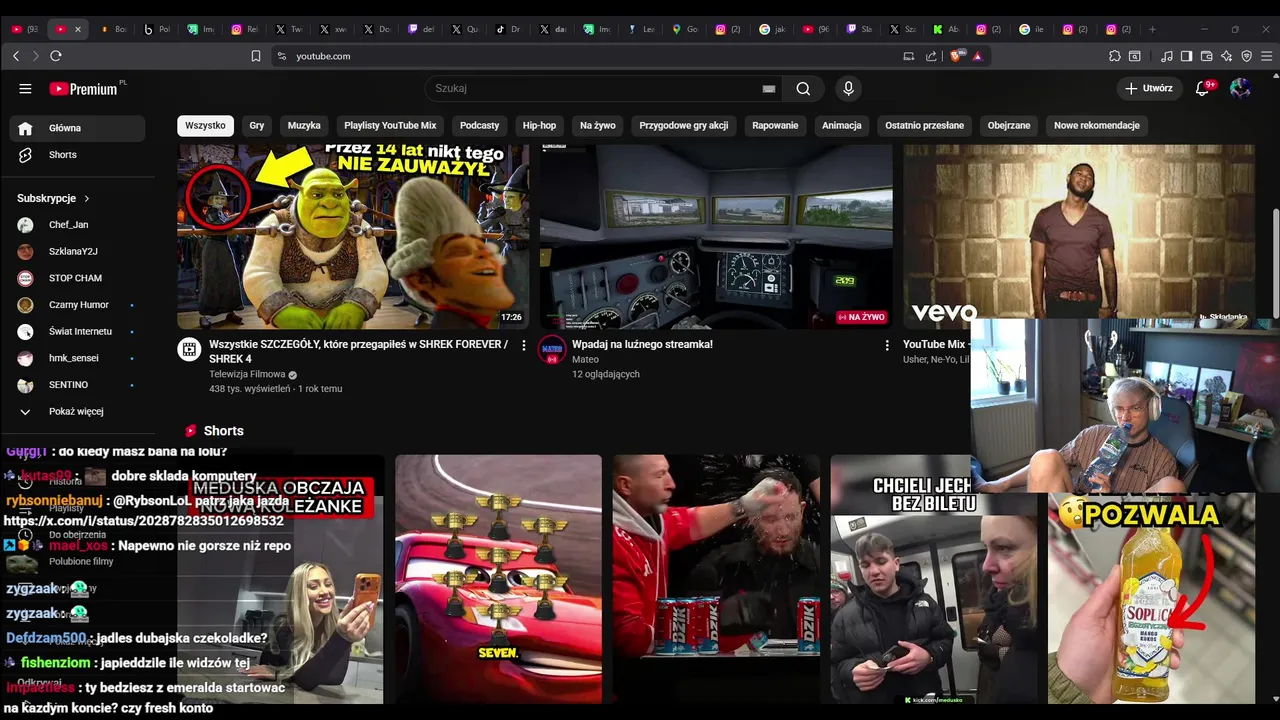
Task: Select the Wszystko filter chip
Action: click(205, 125)
